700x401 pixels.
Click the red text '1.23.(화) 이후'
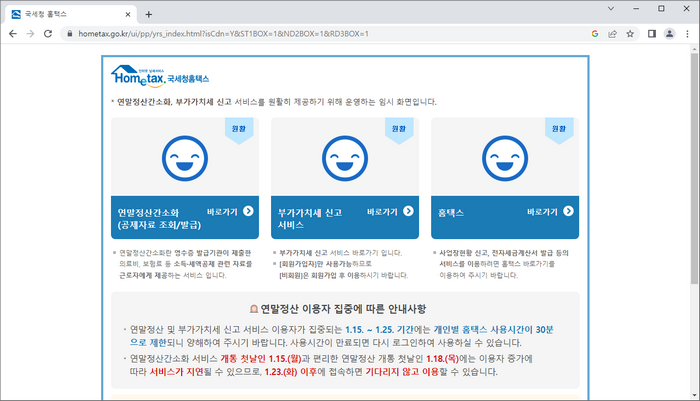coord(291,372)
